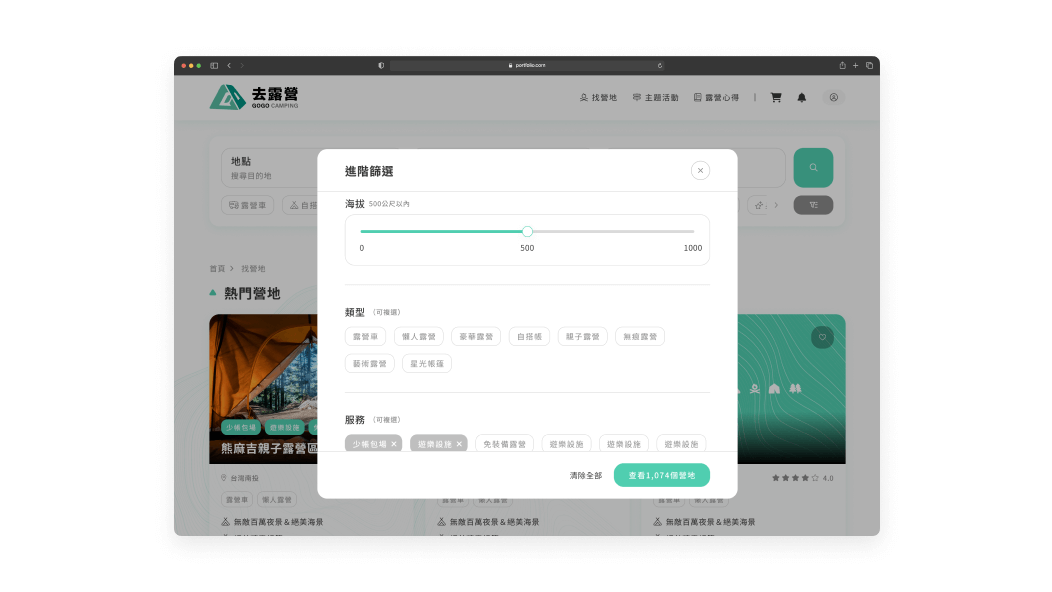1052x592 pixels.
Task: Close the 進階篩選 filter dialog
Action: [x=700, y=170]
